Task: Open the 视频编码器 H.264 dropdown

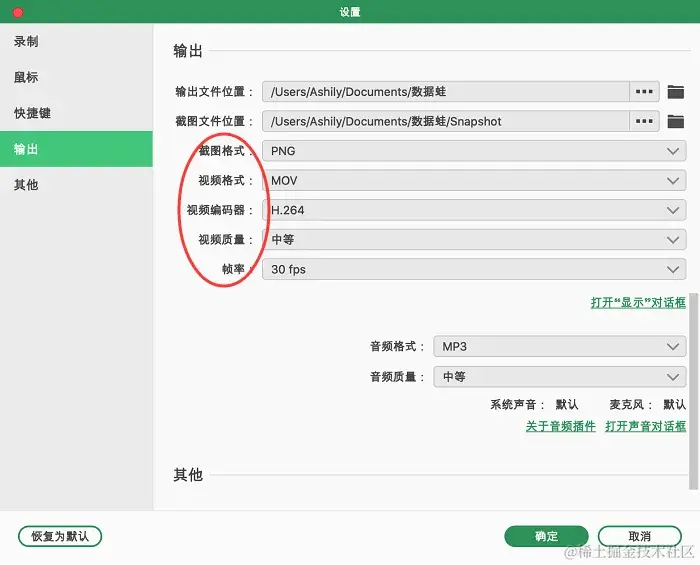Action: pos(474,210)
